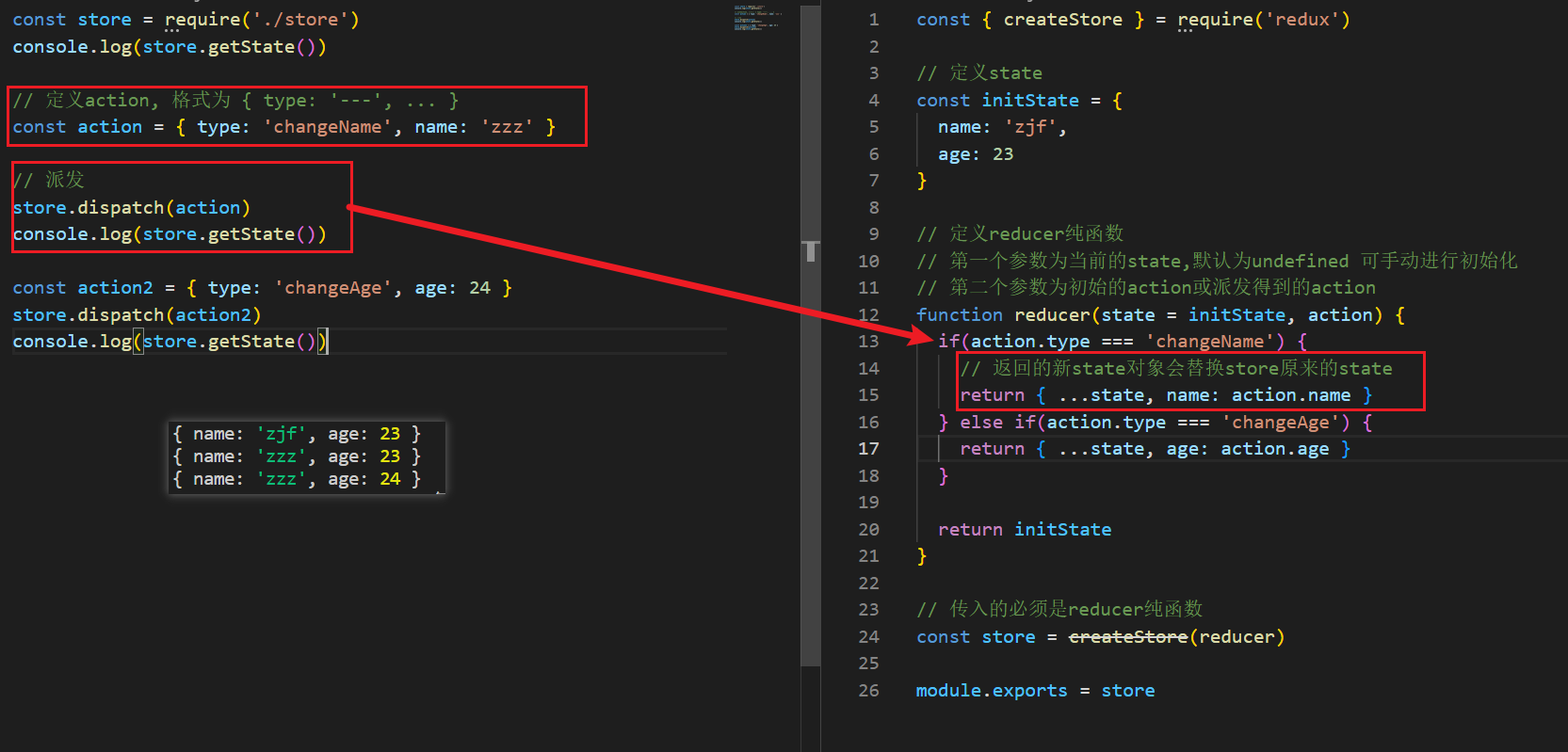This screenshot has height=752, width=1568.
Task: Click the left editor vertical scrollbar
Action: click(810, 336)
